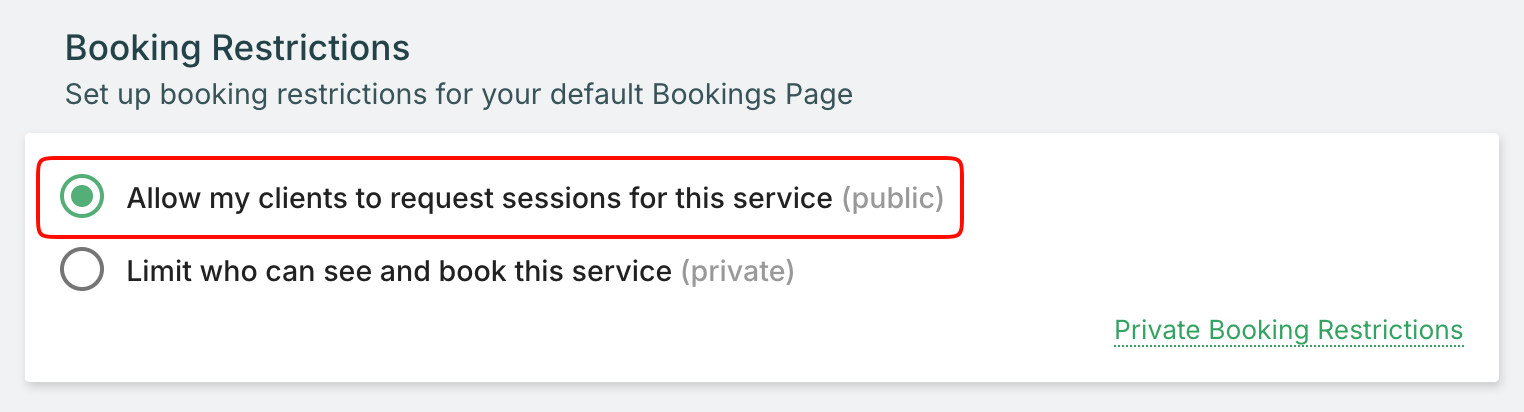Click the gray '(private)' tag text

[x=737, y=271]
